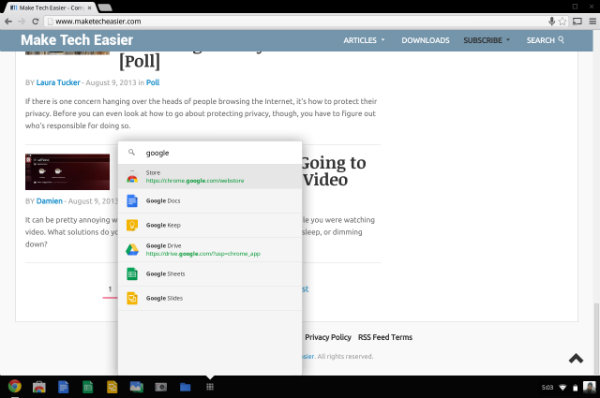Expand the SUBSCRIBE dropdown menu
This screenshot has height=398, width=600.
tap(487, 40)
